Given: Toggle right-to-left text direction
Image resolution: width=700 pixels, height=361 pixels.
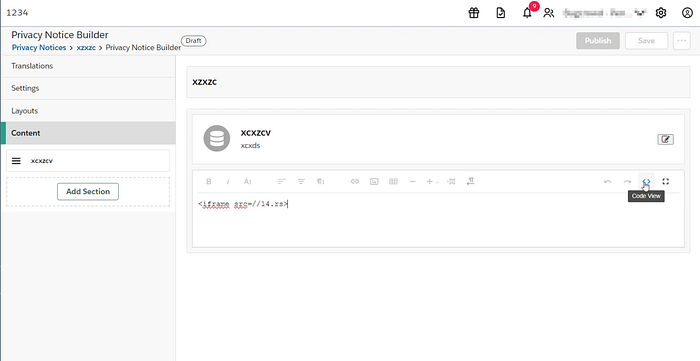Looking at the screenshot, I should [471, 181].
